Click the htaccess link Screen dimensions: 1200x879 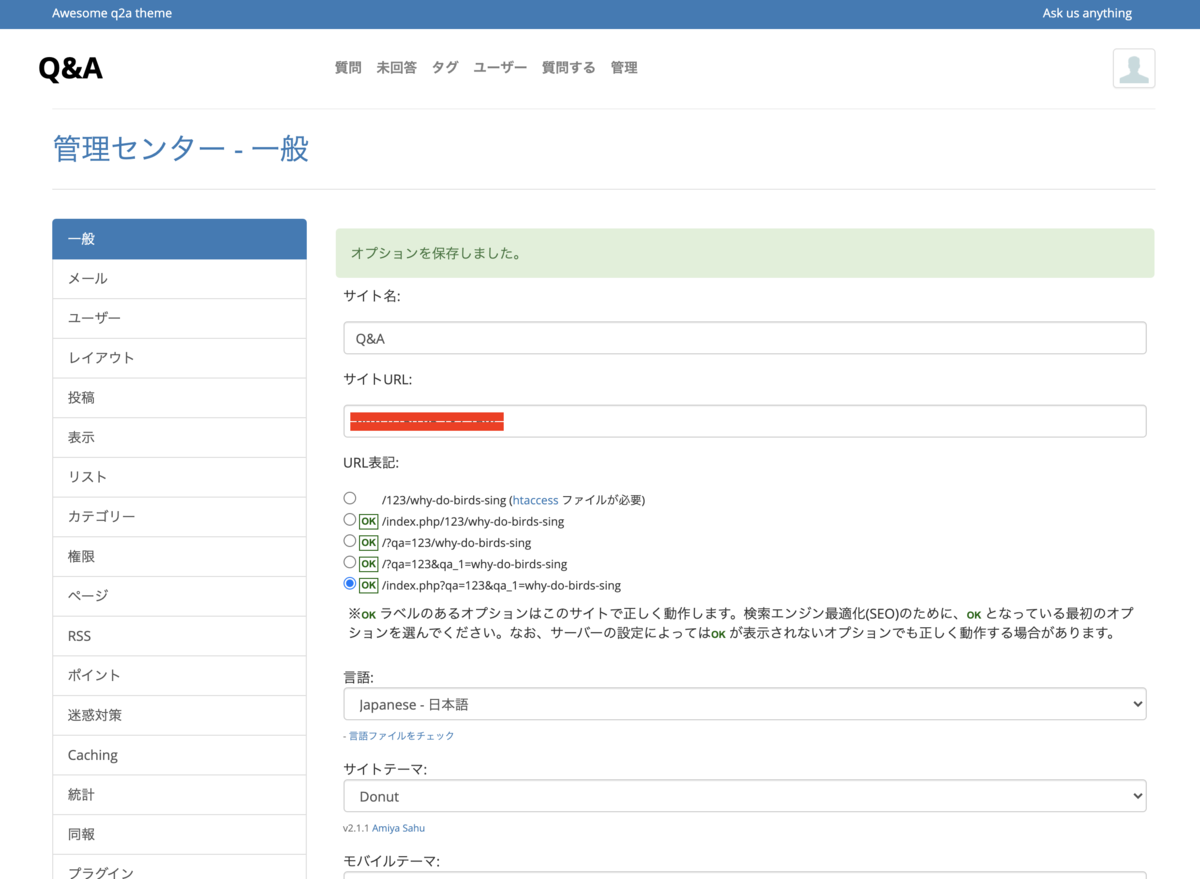coord(535,500)
